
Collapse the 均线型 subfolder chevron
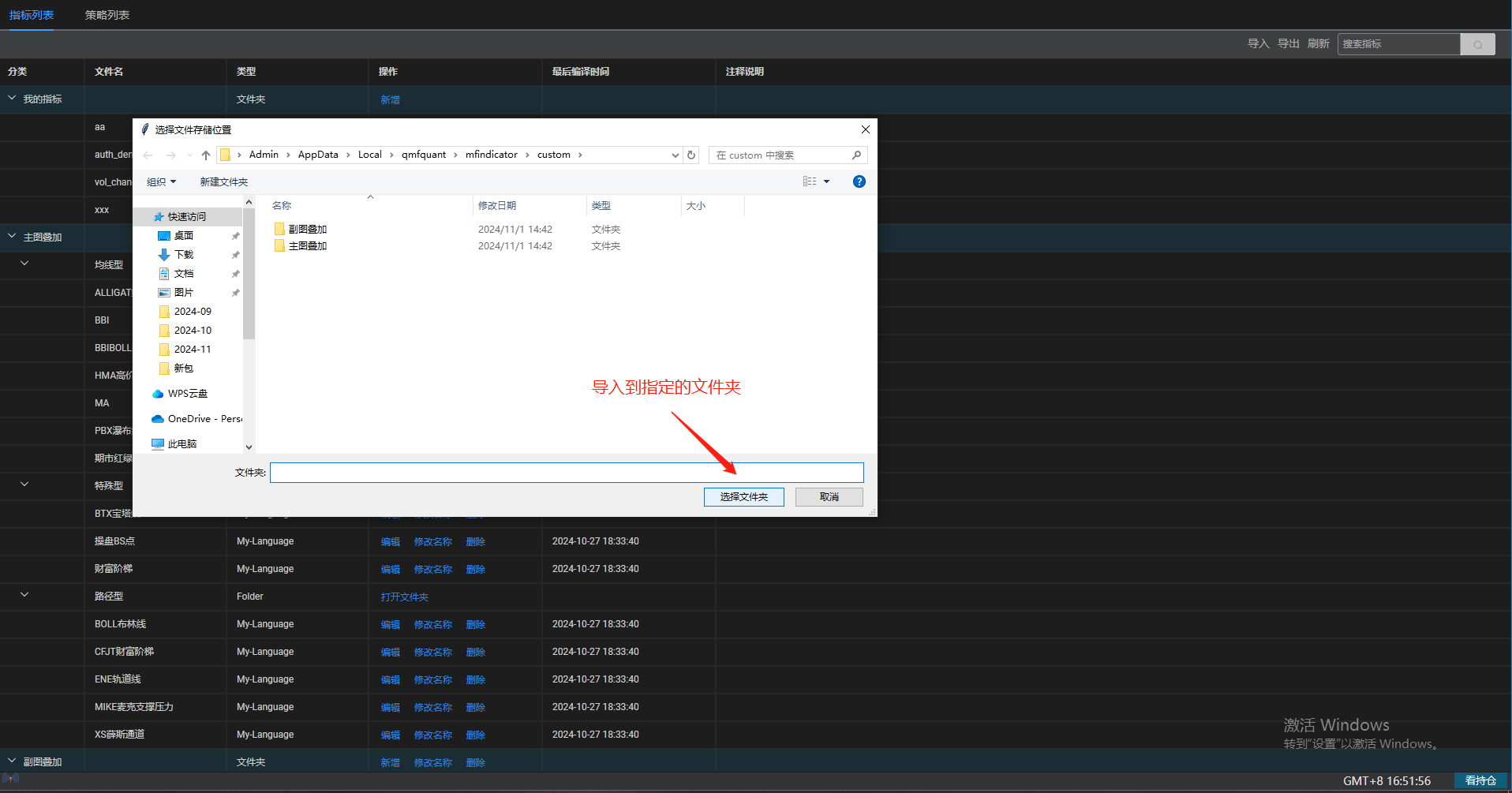coord(24,264)
